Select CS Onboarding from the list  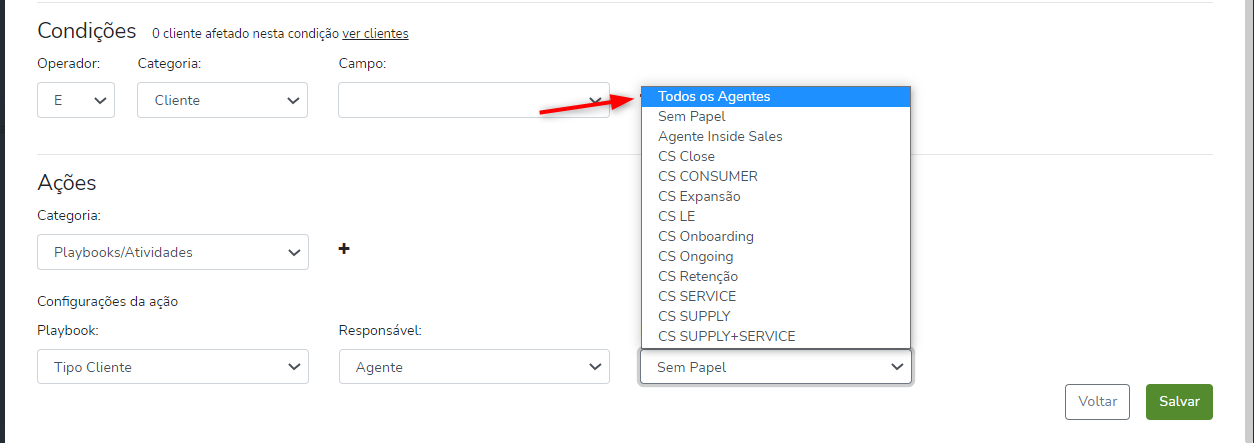click(706, 236)
